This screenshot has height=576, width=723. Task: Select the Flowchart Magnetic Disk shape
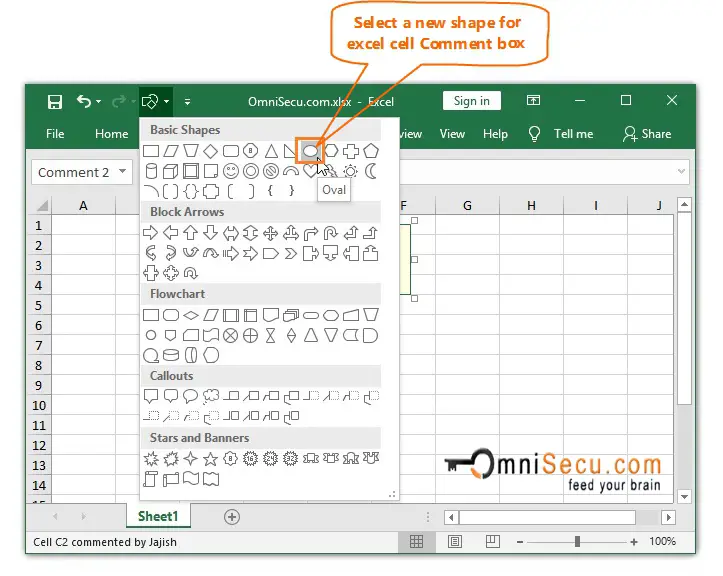point(171,355)
